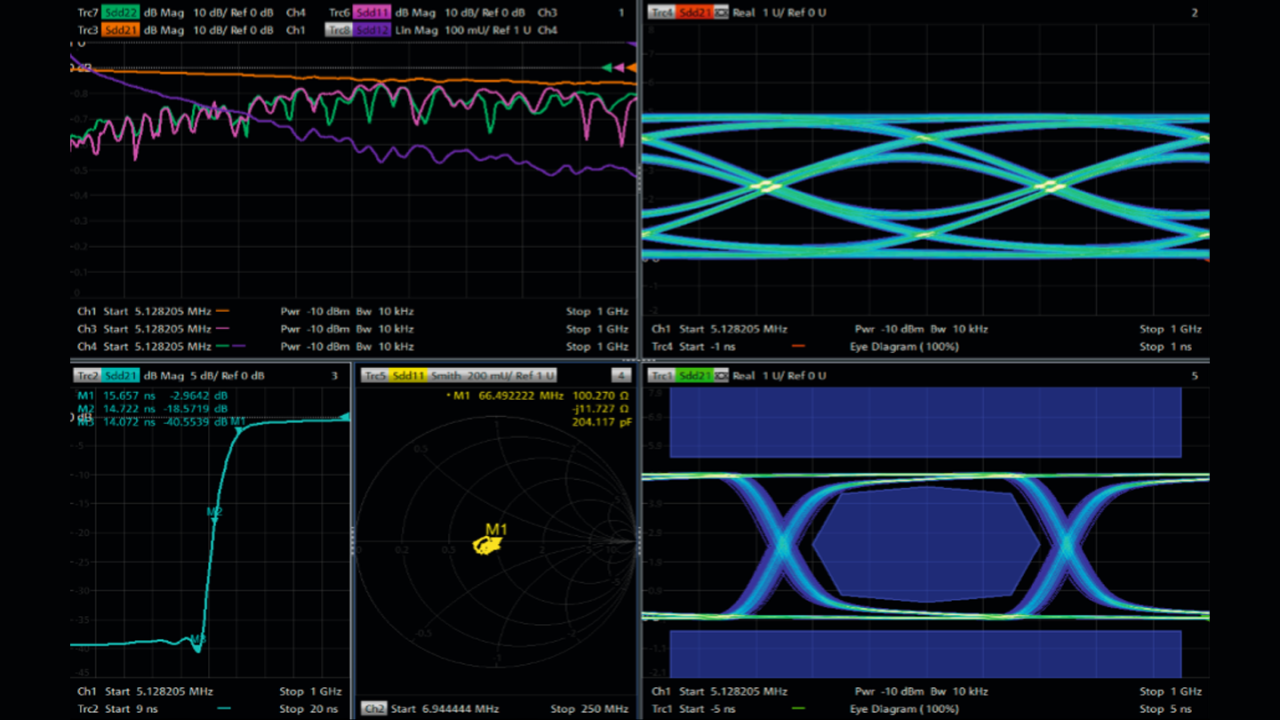The image size is (1280, 720).
Task: Activate the Trc4 trace label
Action: tap(661, 13)
